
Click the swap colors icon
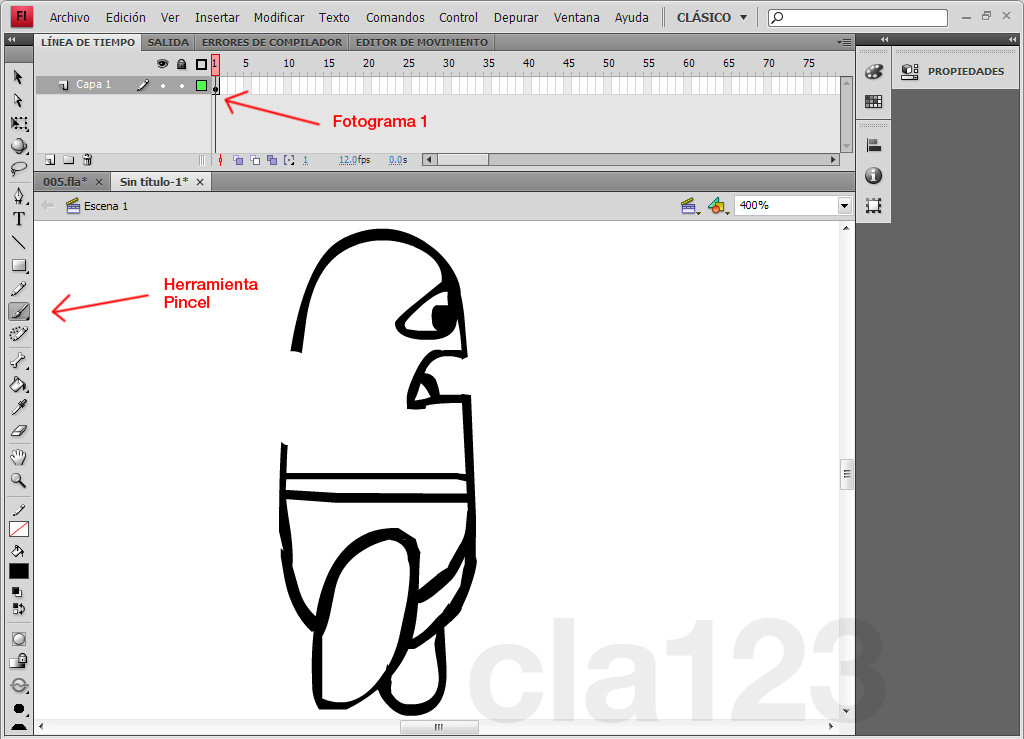pos(18,609)
